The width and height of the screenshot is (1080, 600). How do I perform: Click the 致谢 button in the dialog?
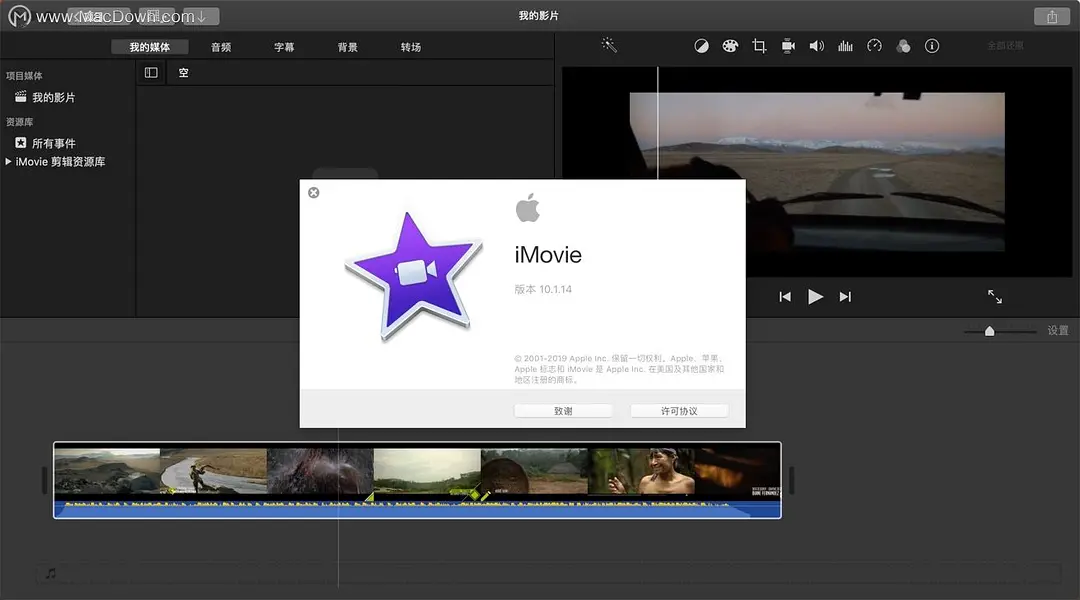(563, 411)
